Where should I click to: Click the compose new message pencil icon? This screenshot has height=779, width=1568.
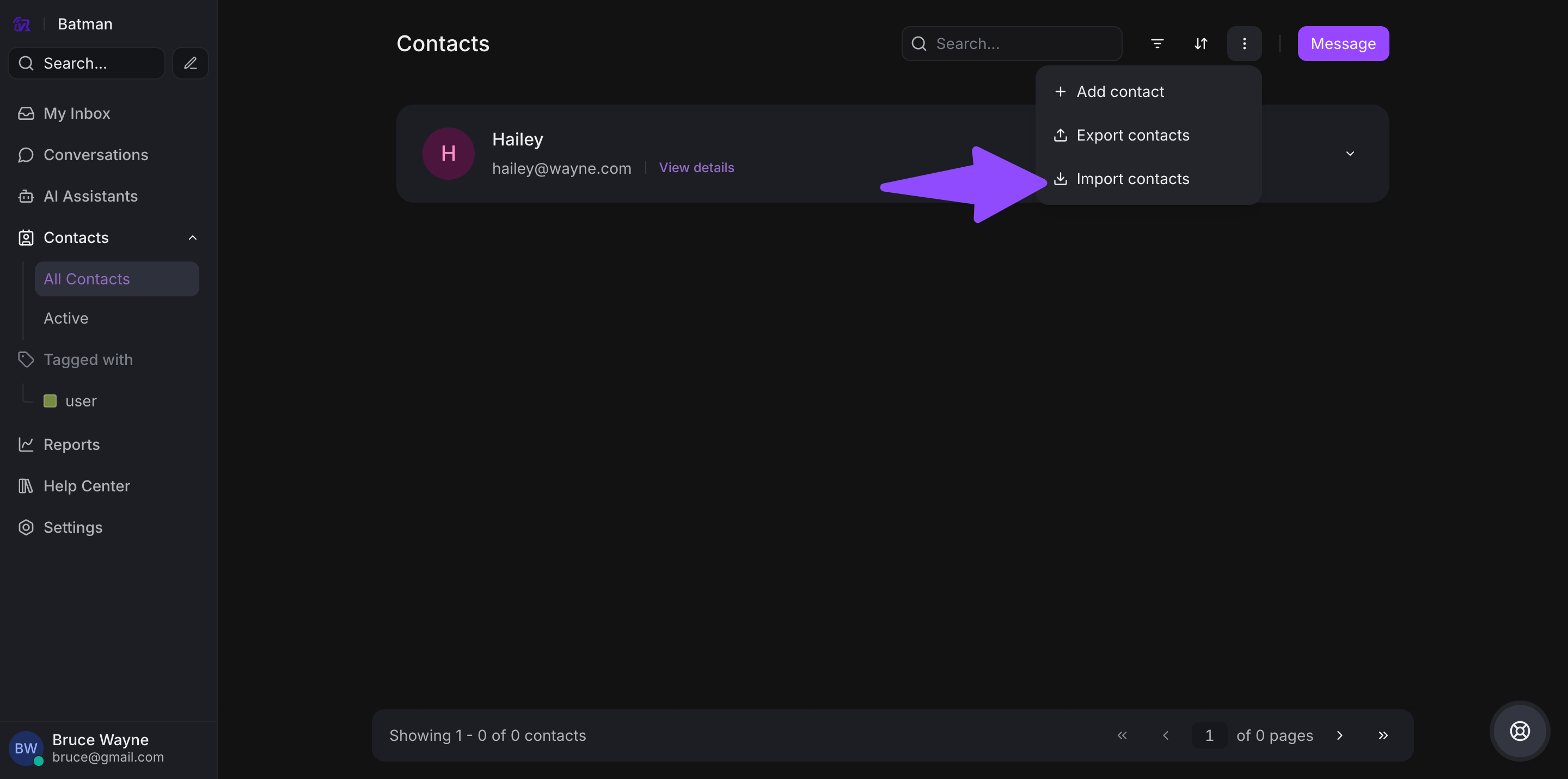click(190, 63)
